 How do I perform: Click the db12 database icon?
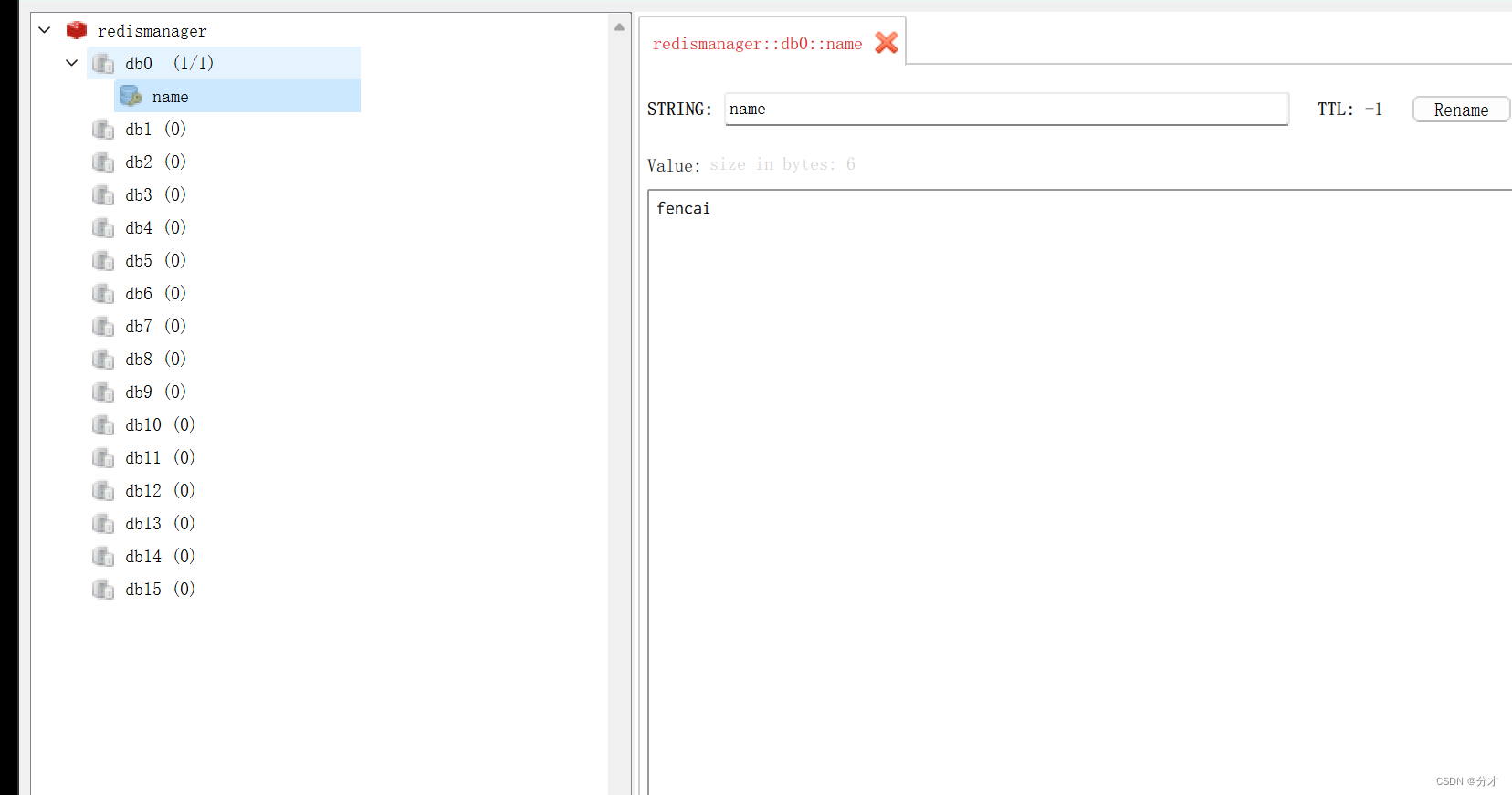pos(103,490)
